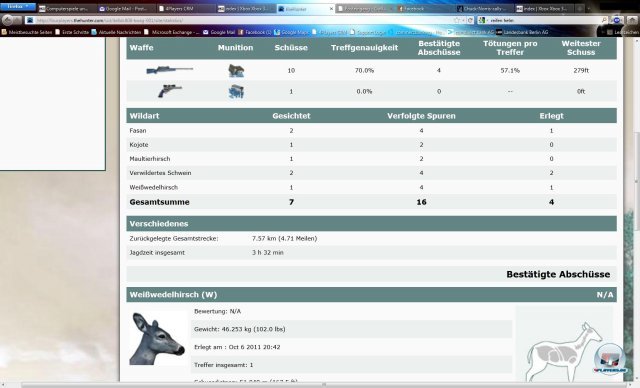The image size is (640, 388).
Task: Click the white-tailed deer head thumbnail
Action: [x=157, y=339]
